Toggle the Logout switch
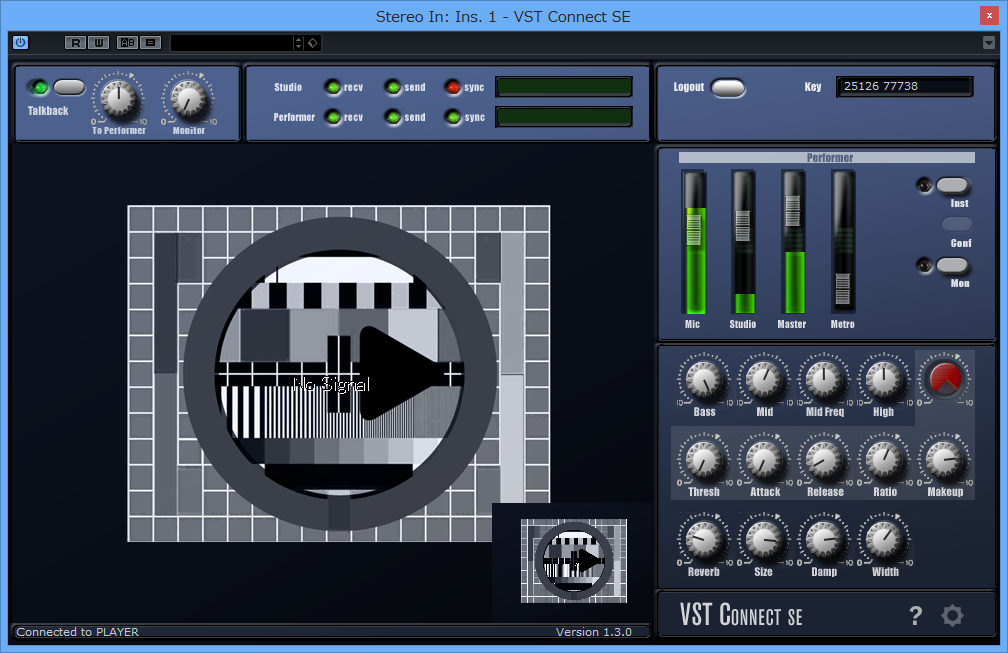This screenshot has width=1008, height=653. tap(728, 87)
